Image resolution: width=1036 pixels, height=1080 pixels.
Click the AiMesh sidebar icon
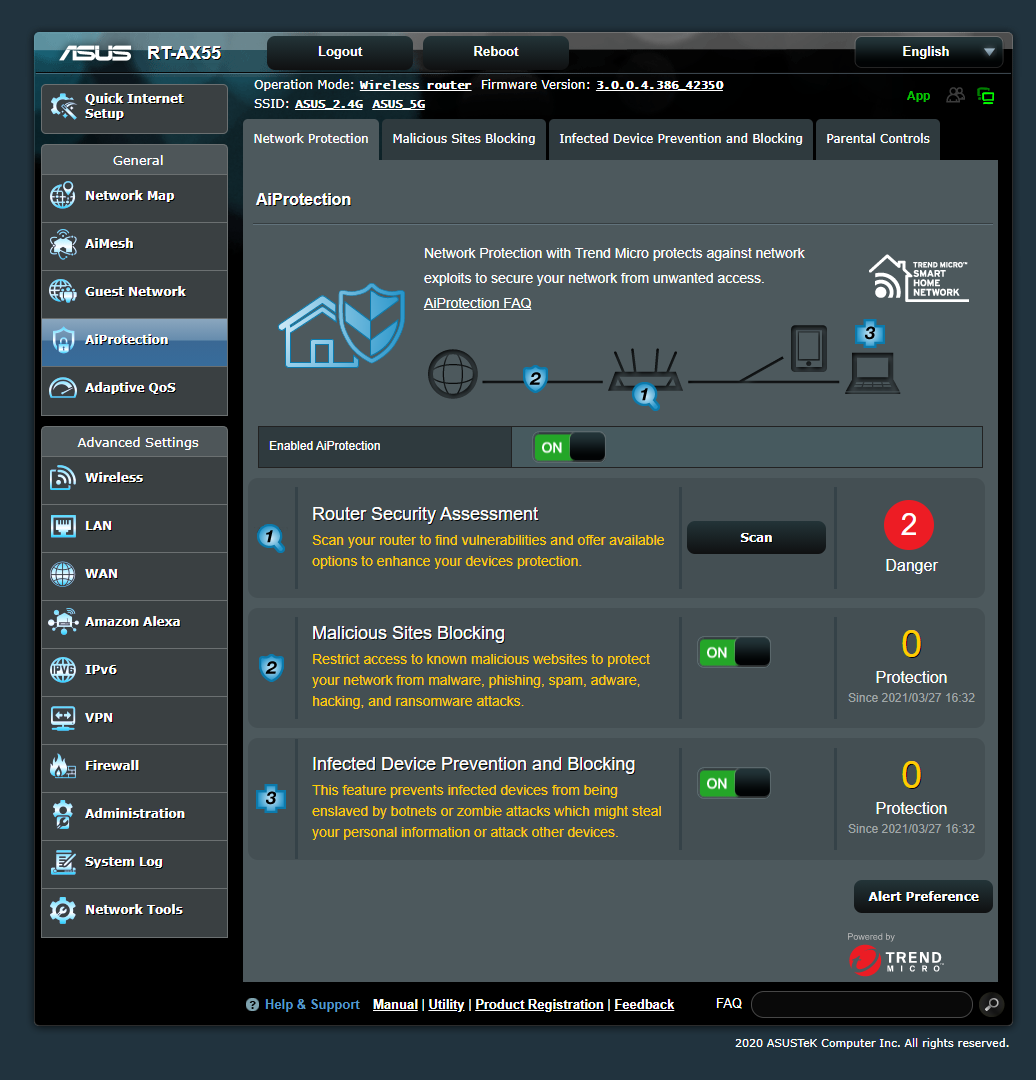(63, 244)
